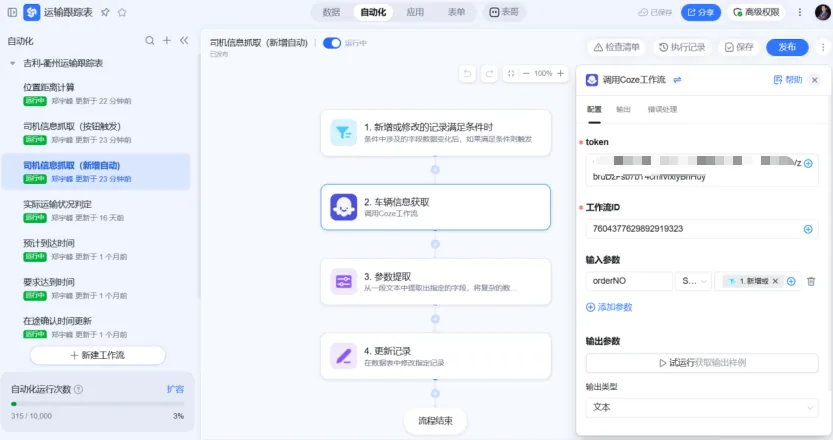Select node 4 更新记录
This screenshot has height=440, width=833.
pos(436,356)
